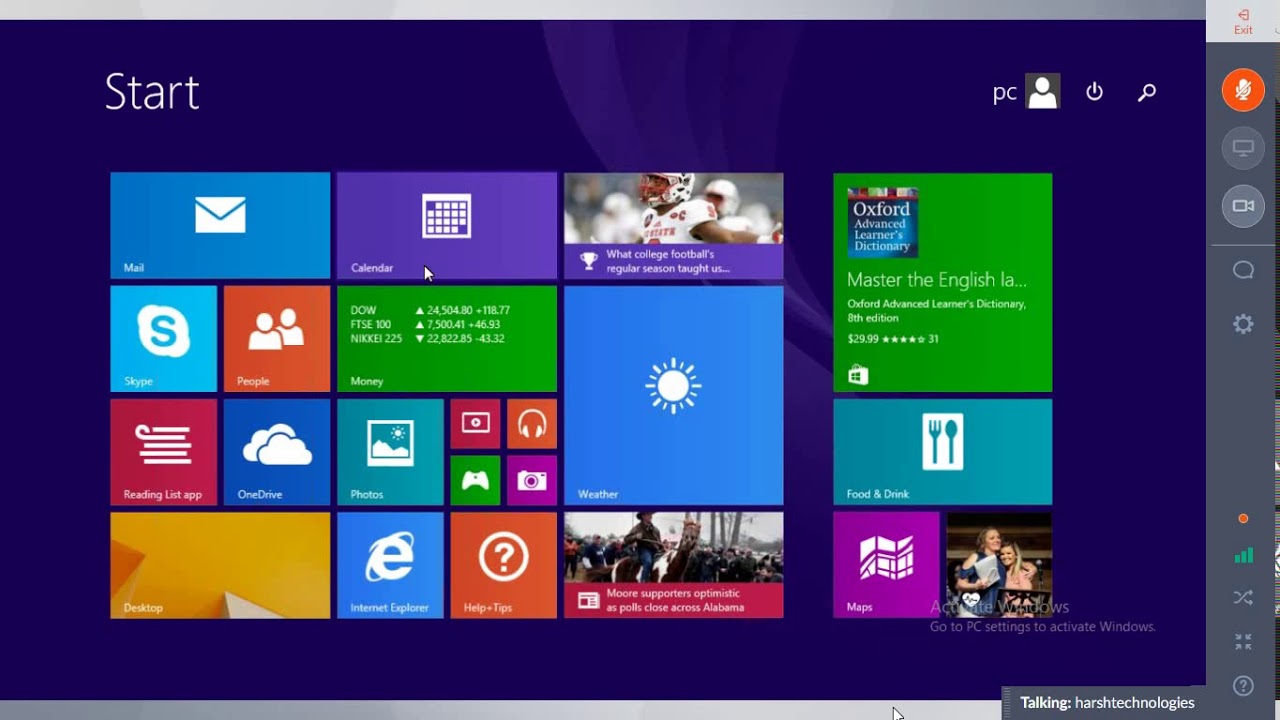
Task: Open the chat panel in the sidebar
Action: coord(1243,270)
